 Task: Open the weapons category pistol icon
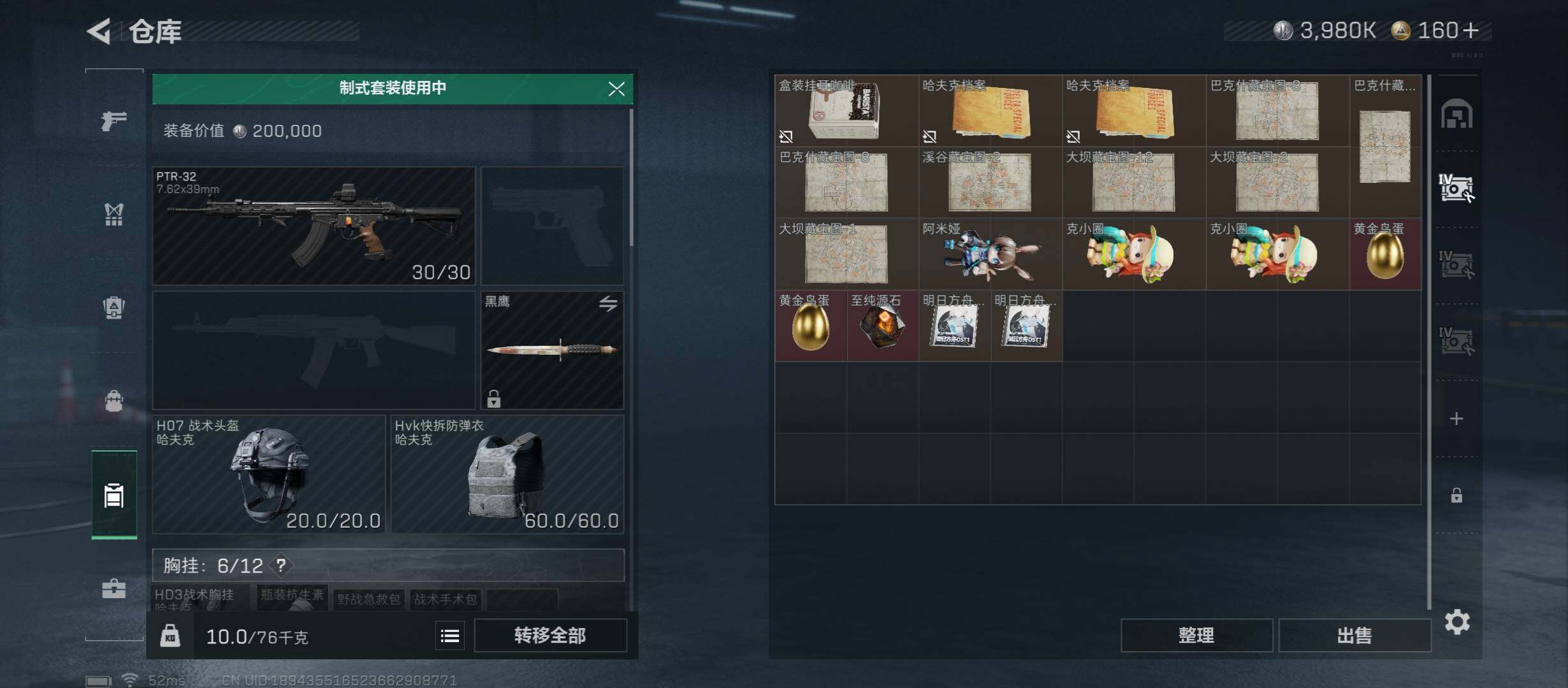point(114,120)
